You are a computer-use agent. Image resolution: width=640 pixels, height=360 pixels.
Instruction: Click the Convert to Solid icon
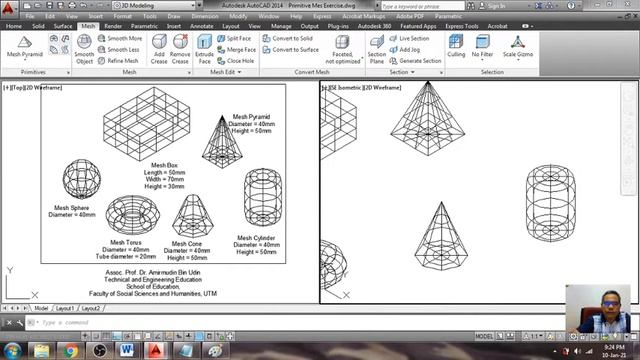267,38
